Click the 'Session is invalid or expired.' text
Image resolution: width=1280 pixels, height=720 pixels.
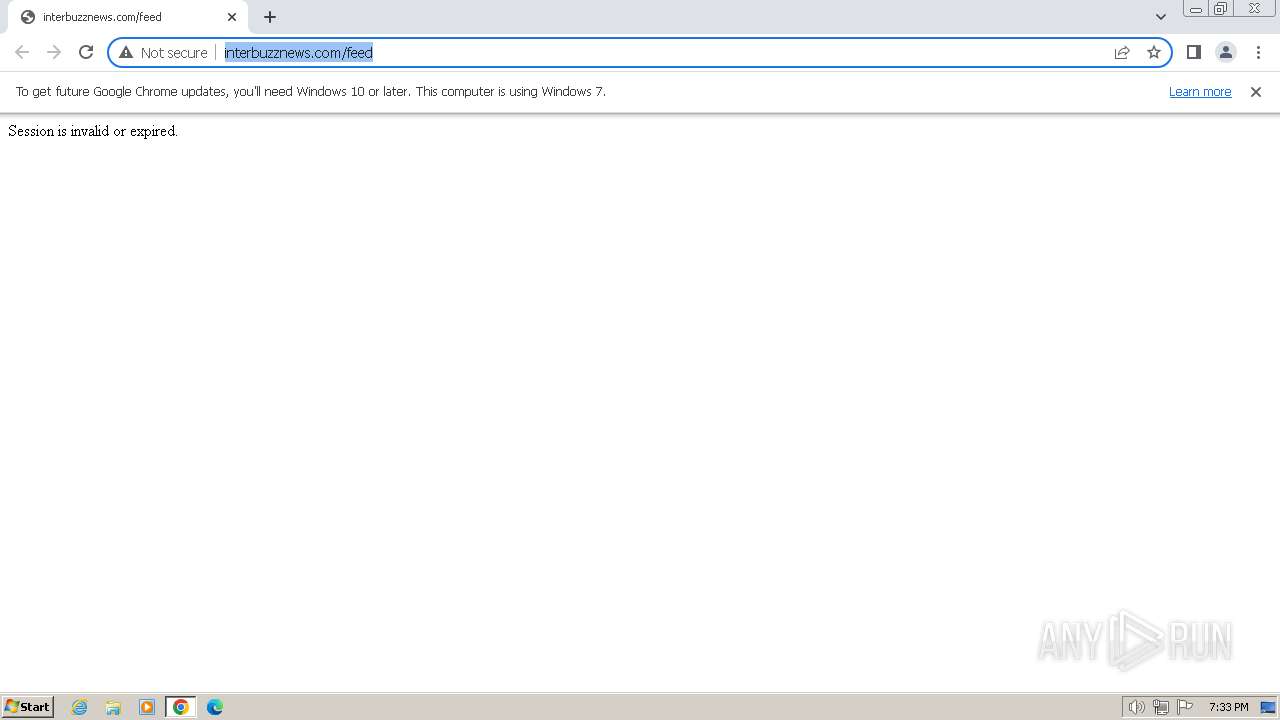pos(93,131)
